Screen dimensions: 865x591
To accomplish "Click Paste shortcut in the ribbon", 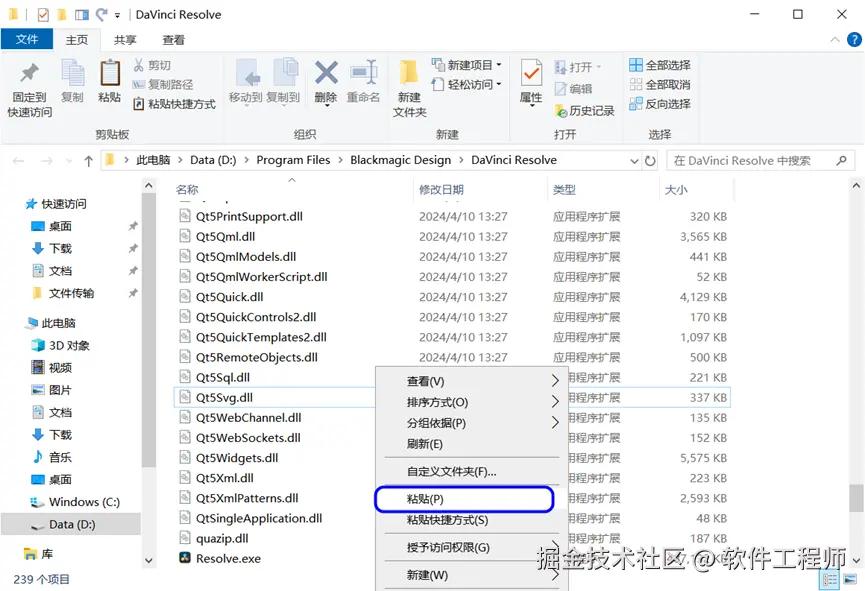I will pos(174,104).
